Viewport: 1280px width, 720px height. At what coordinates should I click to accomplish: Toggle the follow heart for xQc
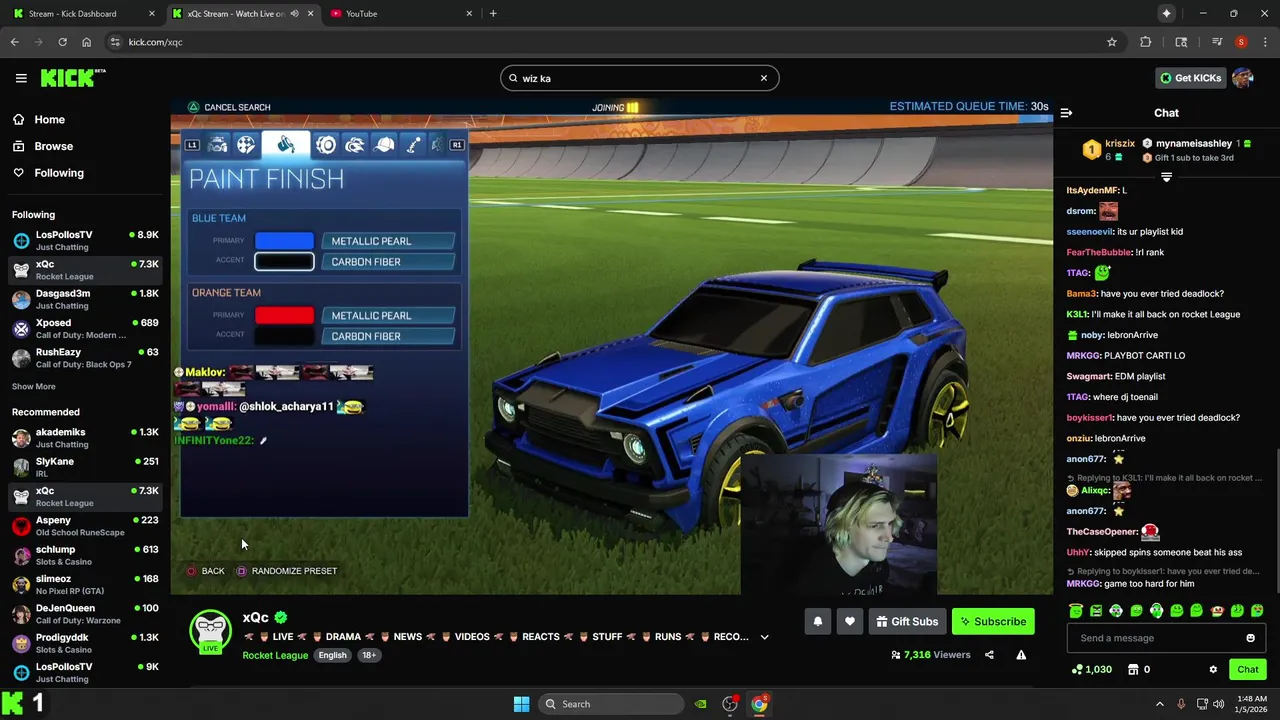pyautogui.click(x=849, y=621)
